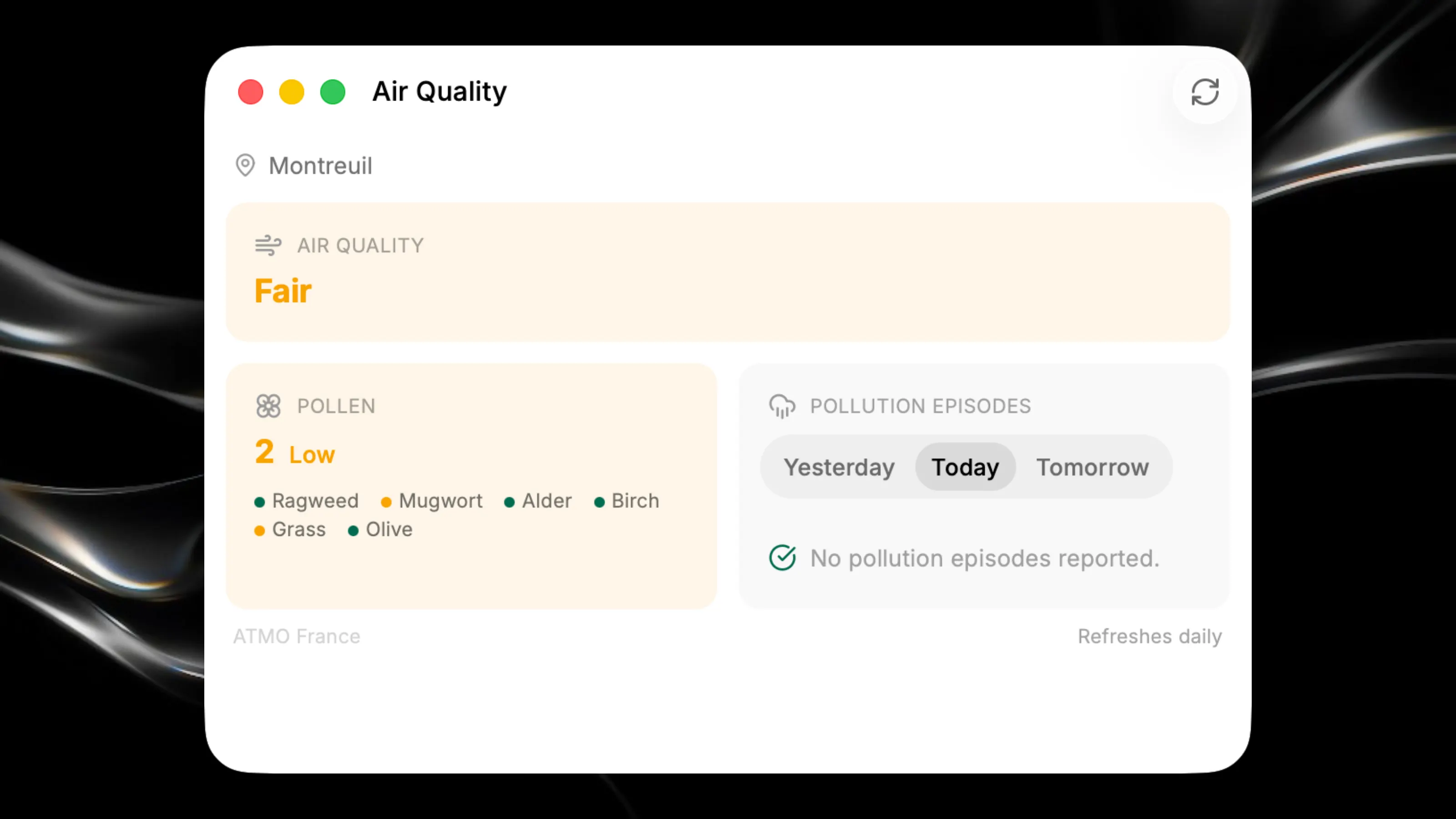The image size is (1456, 819).
Task: Close the Air Quality window
Action: click(x=250, y=92)
